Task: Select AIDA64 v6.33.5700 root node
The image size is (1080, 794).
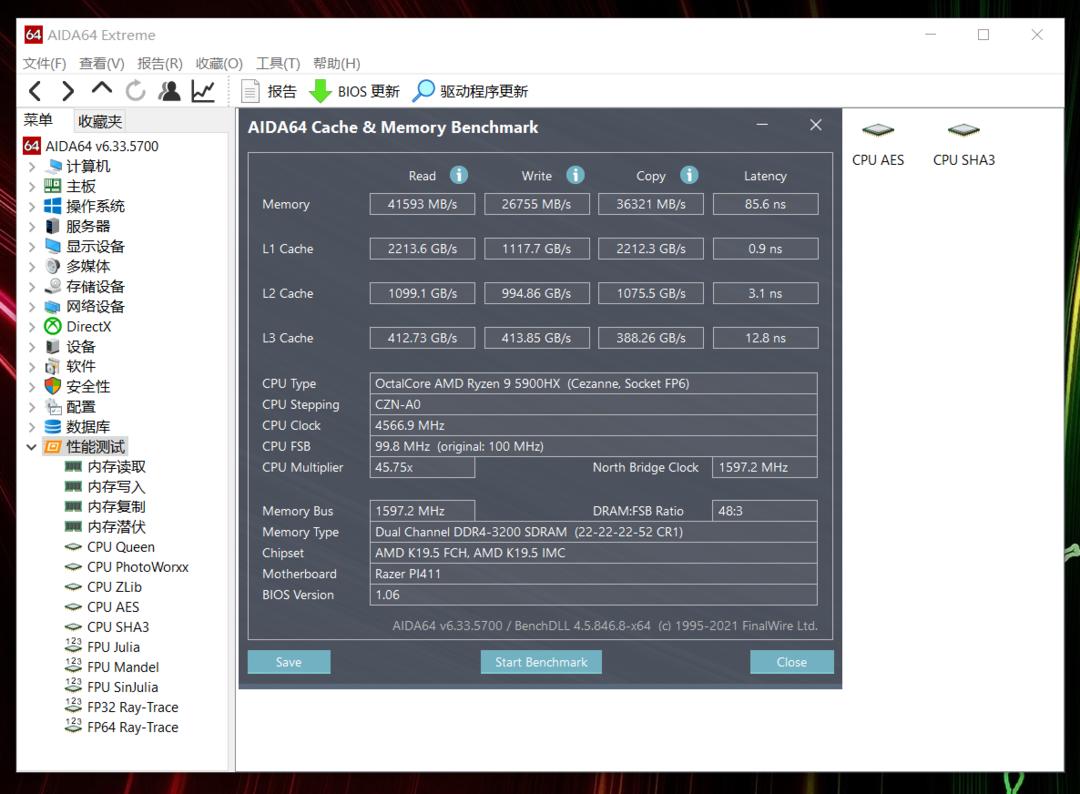Action: [102, 146]
